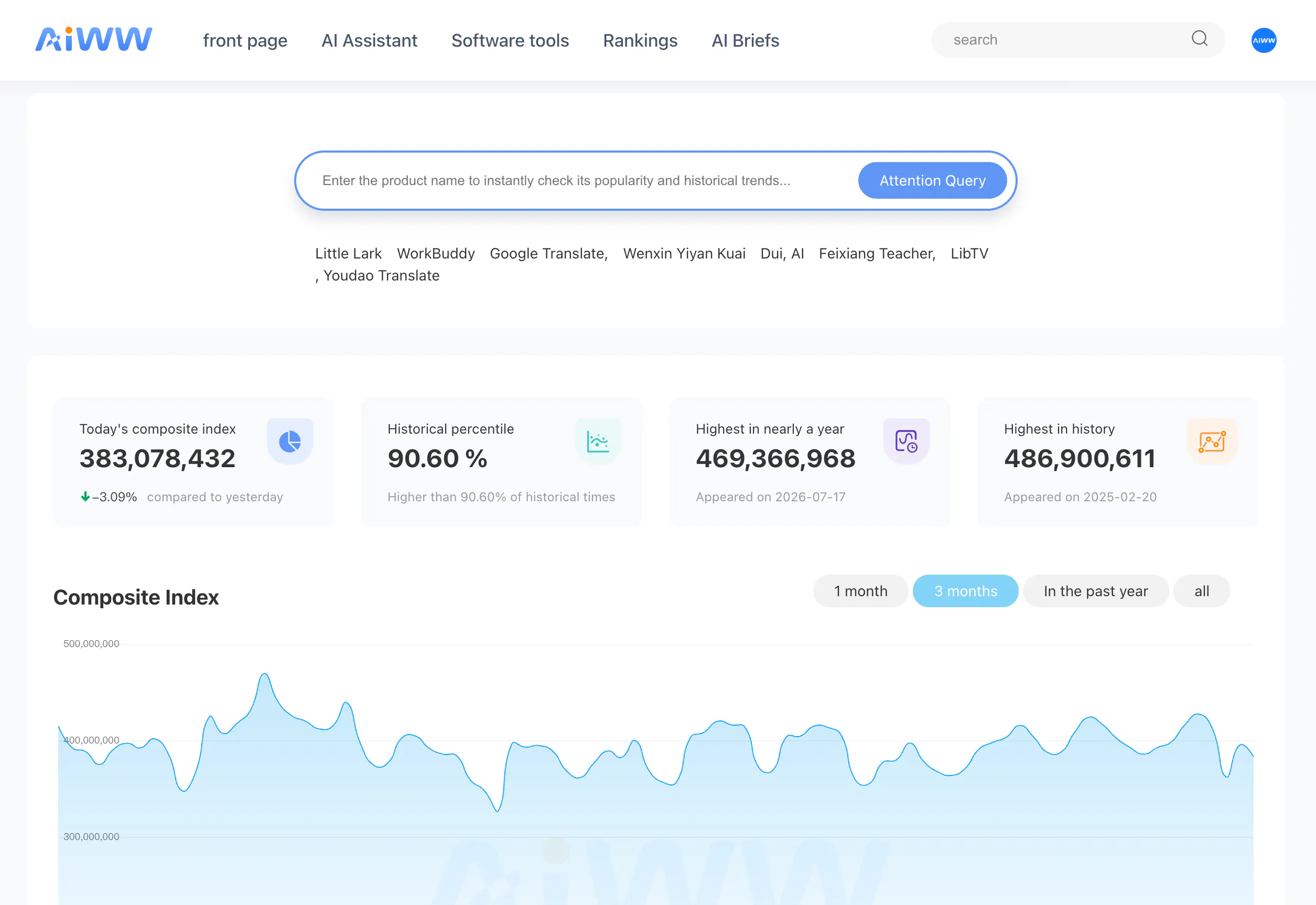The image size is (1316, 905).
Task: Click the Dui, AI suggestion
Action: [782, 253]
